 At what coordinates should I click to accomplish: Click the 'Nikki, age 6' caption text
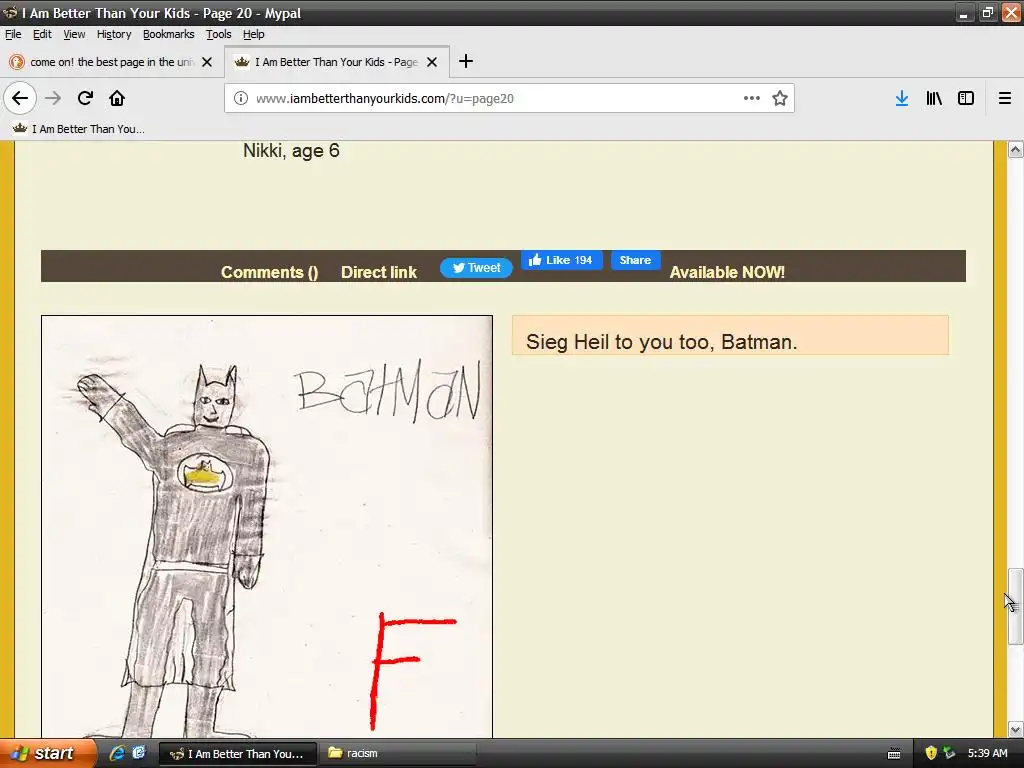tap(291, 152)
